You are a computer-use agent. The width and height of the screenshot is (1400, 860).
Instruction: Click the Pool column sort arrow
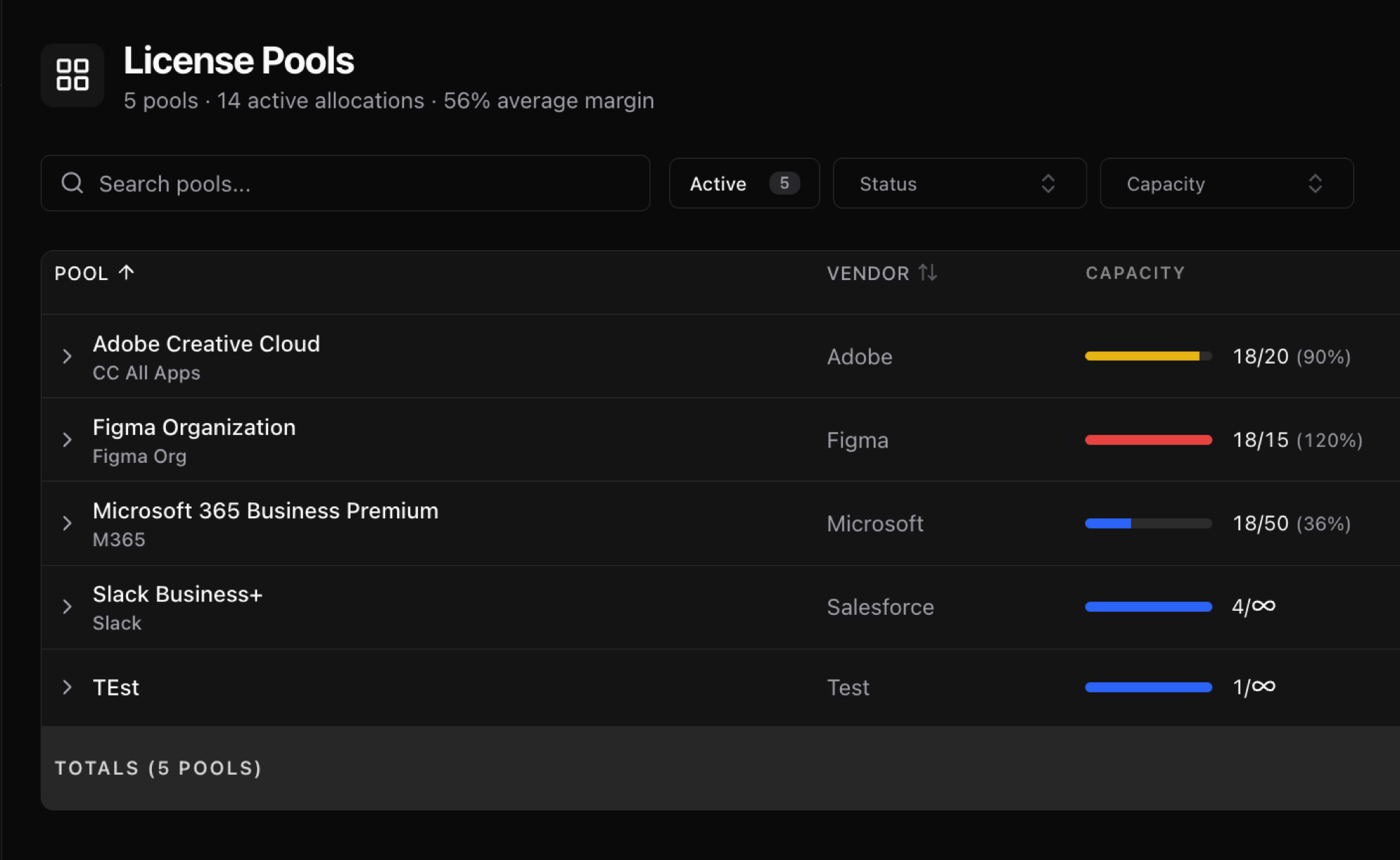point(126,272)
